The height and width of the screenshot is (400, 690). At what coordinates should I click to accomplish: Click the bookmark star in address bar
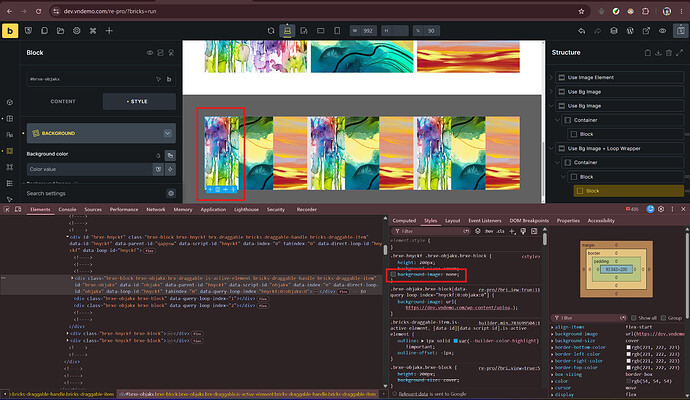pyautogui.click(x=581, y=11)
